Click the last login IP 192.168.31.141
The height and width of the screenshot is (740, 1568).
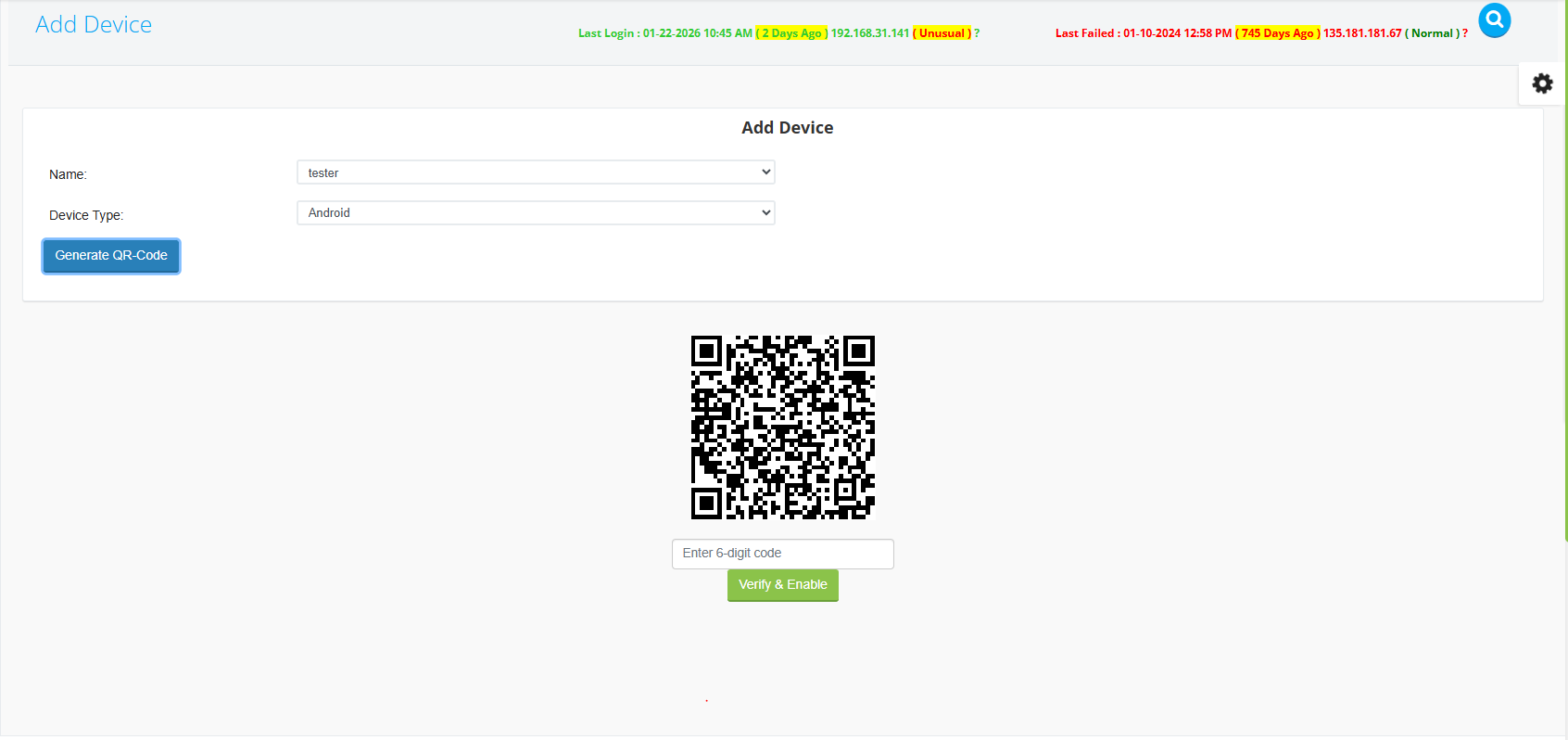[x=870, y=33]
